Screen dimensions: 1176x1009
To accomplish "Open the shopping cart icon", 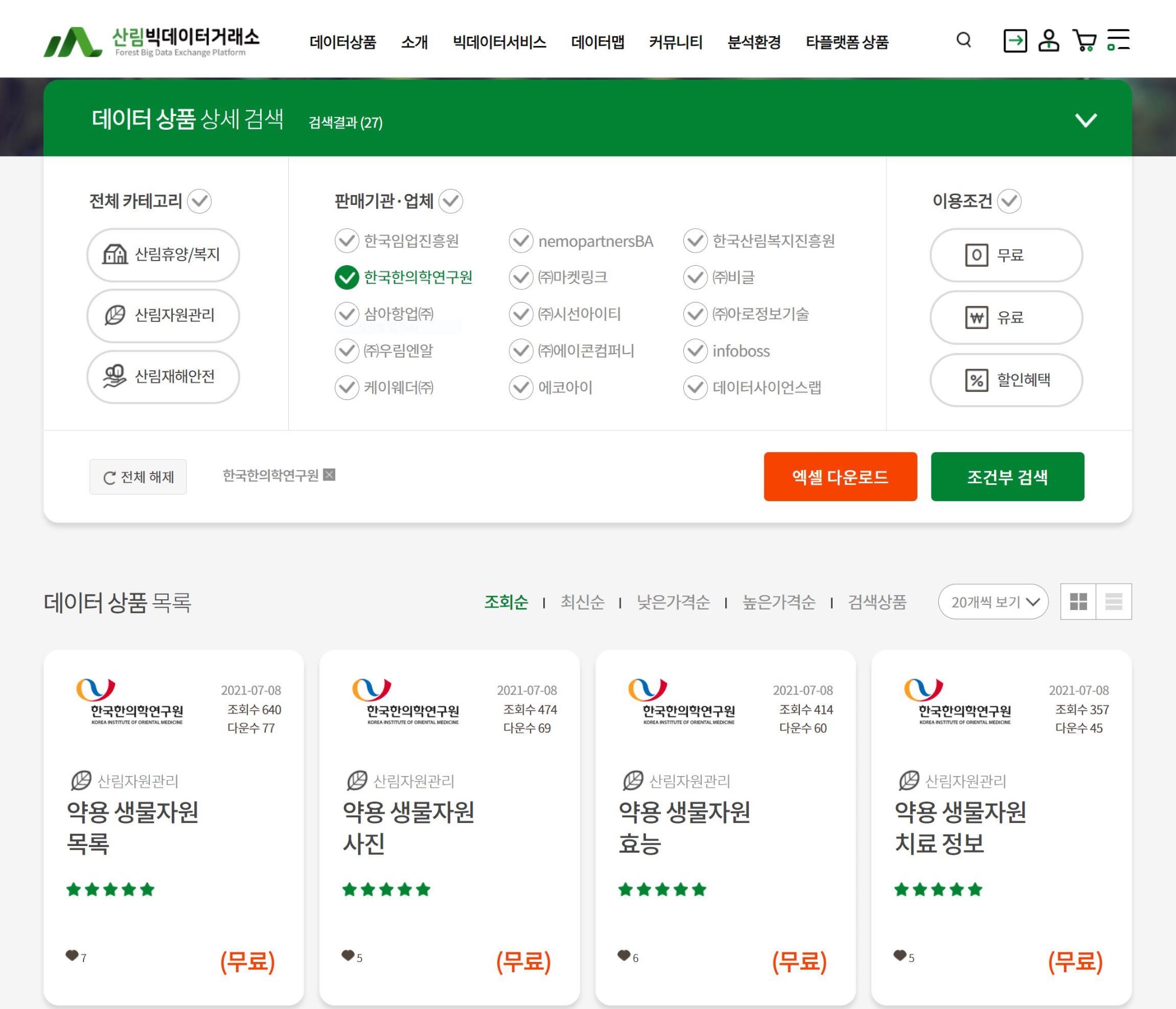I will 1084,41.
